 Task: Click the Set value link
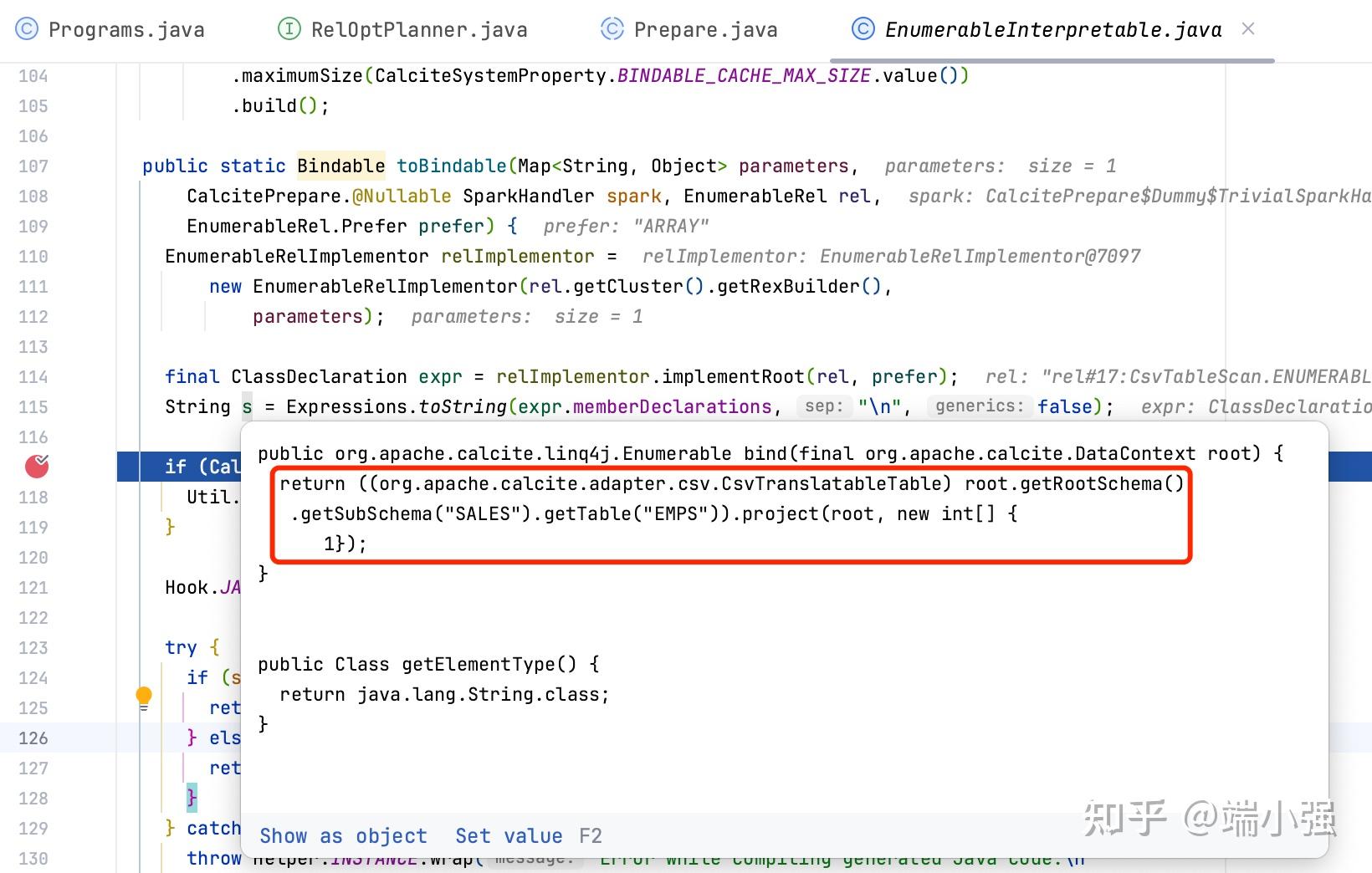coord(509,836)
